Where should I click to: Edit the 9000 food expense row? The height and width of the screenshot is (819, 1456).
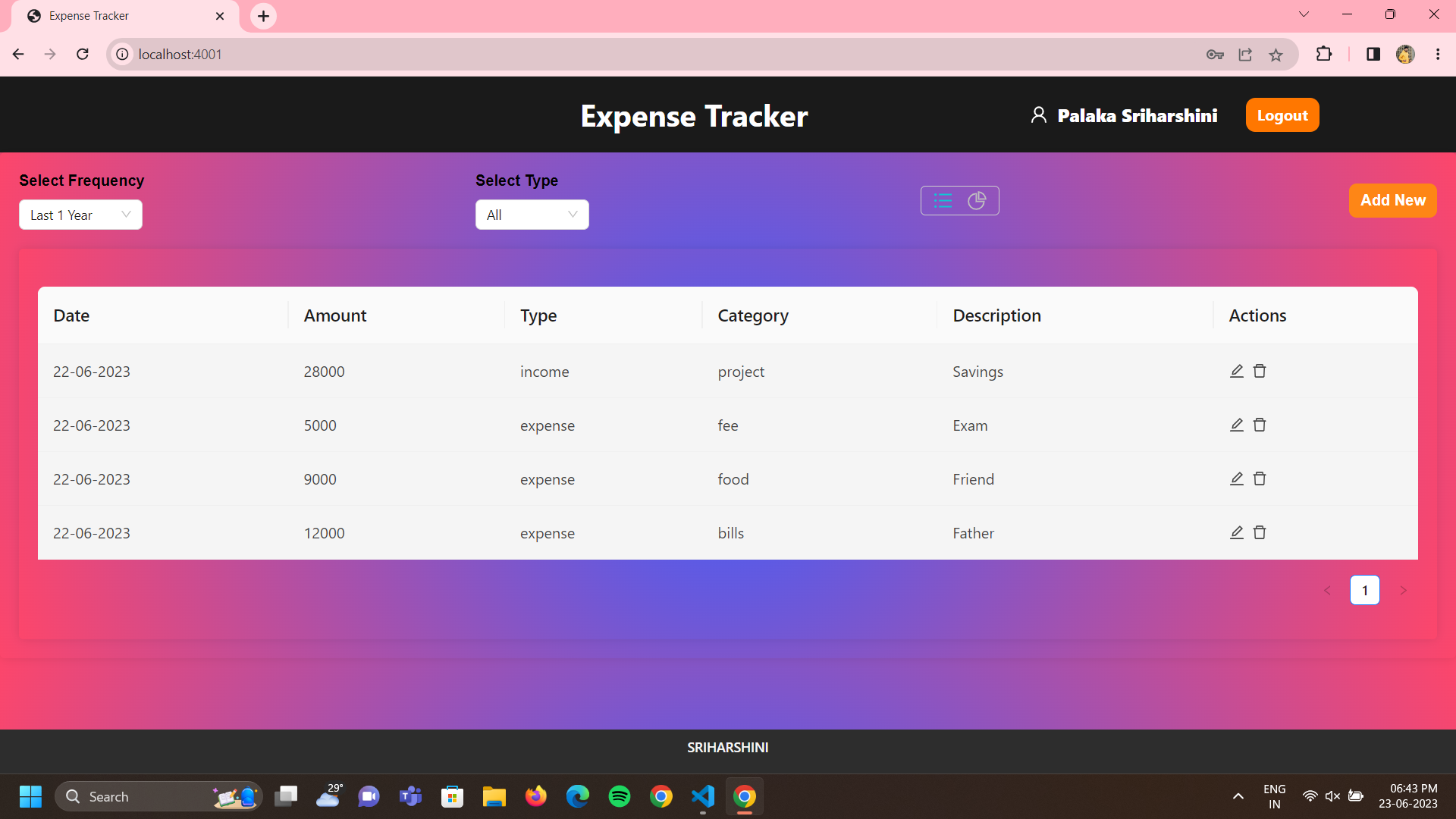[1237, 479]
